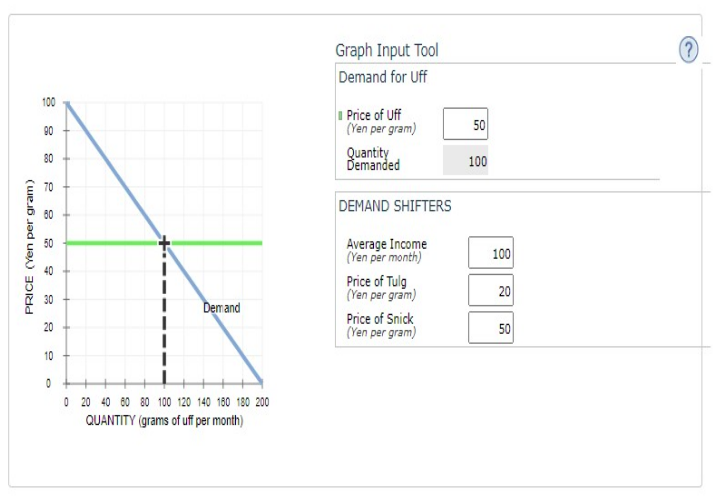Select the Average Income input field

click(x=490, y=254)
